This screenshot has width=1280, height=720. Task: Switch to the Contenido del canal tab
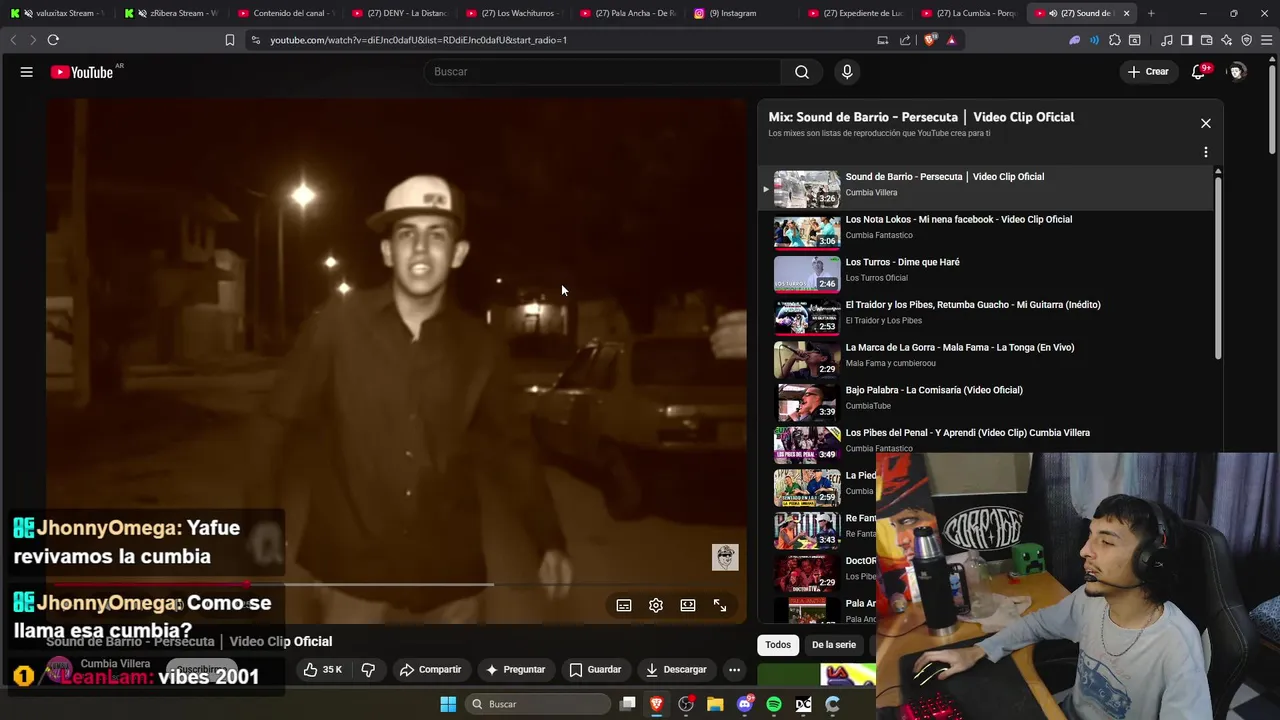pyautogui.click(x=285, y=13)
